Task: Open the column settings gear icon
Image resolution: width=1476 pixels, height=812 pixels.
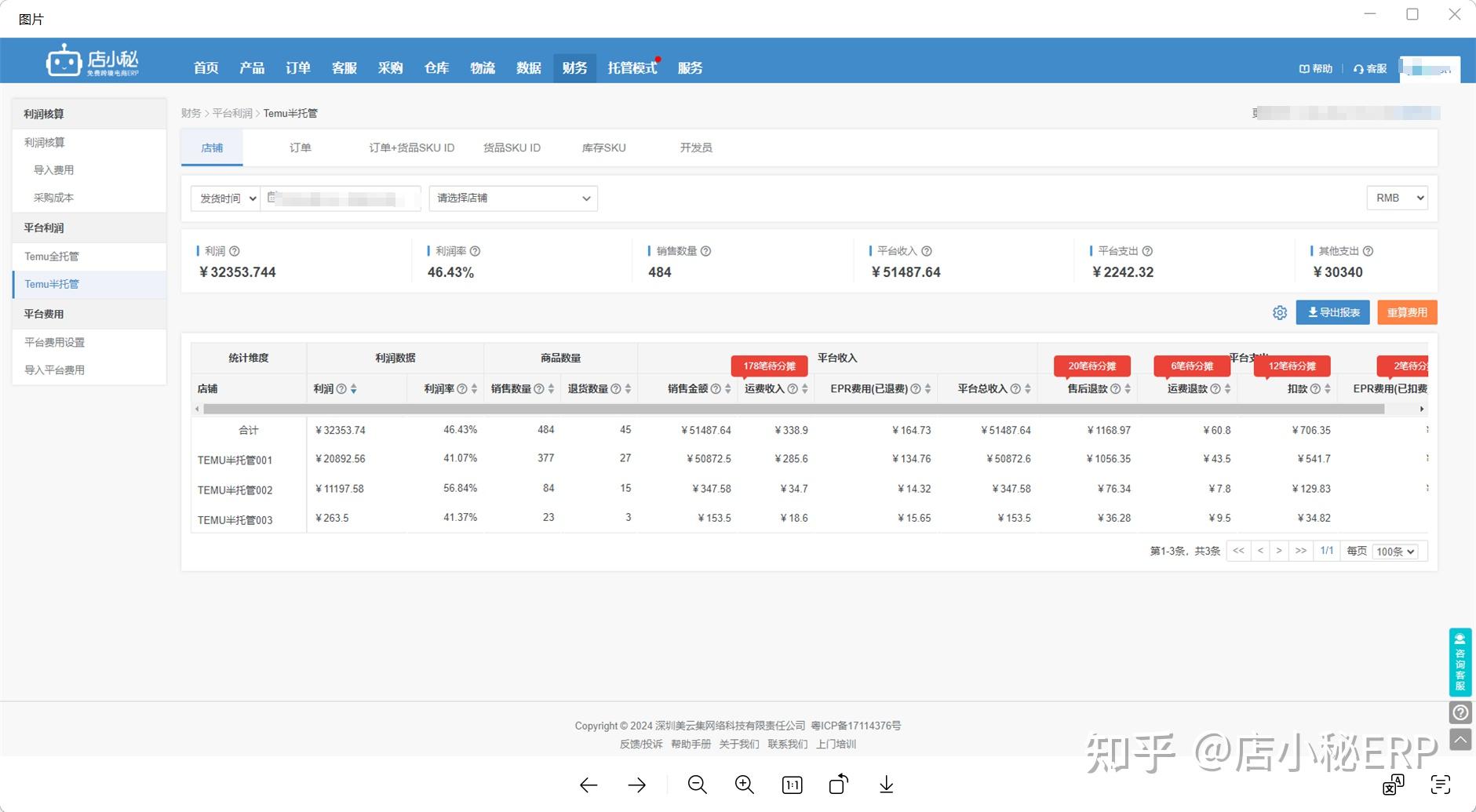Action: point(1281,312)
